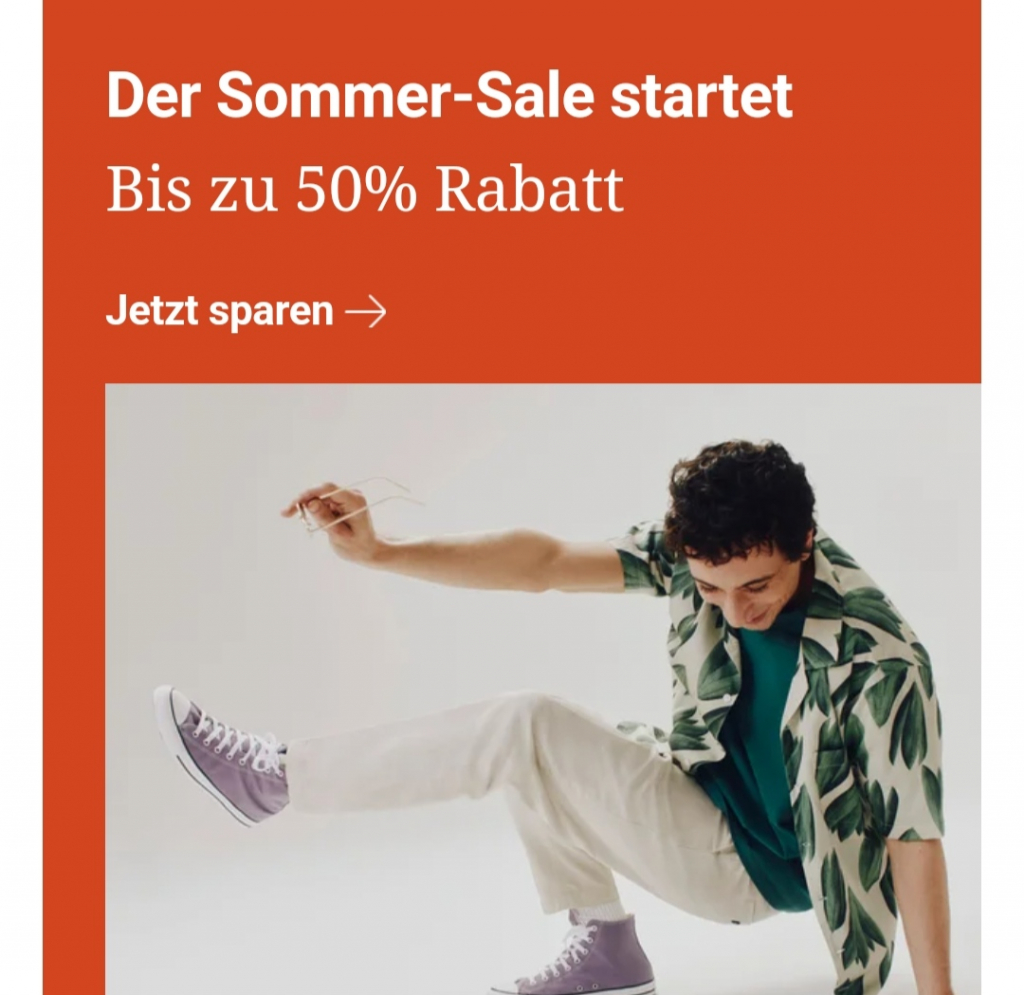Image resolution: width=1024 pixels, height=995 pixels.
Task: Click the white sock above the floor sneaker
Action: (x=601, y=912)
